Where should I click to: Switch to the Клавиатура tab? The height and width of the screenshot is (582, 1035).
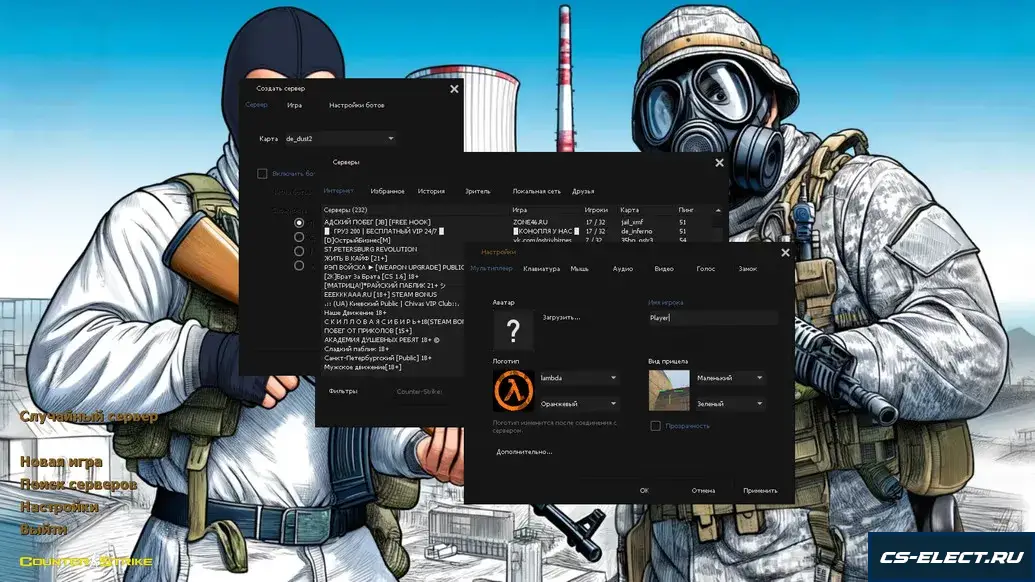pyautogui.click(x=541, y=269)
